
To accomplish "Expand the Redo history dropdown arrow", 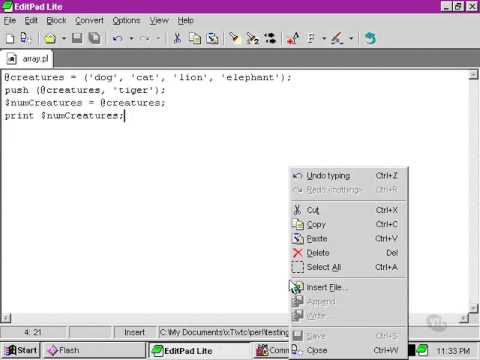I will [158, 39].
